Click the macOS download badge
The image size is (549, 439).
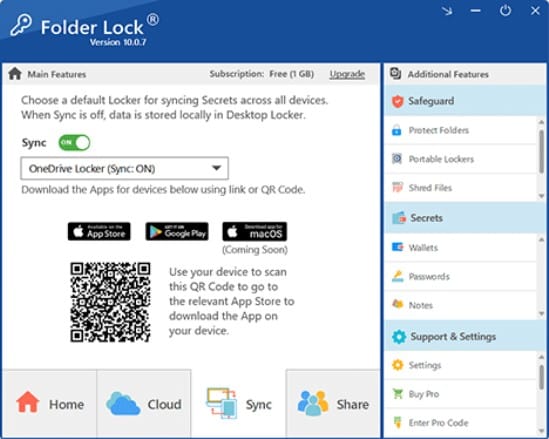(x=255, y=231)
